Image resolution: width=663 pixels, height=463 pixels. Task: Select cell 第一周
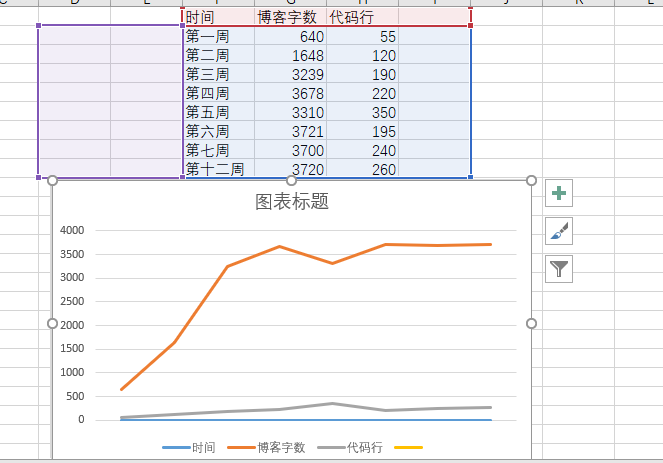click(x=219, y=36)
